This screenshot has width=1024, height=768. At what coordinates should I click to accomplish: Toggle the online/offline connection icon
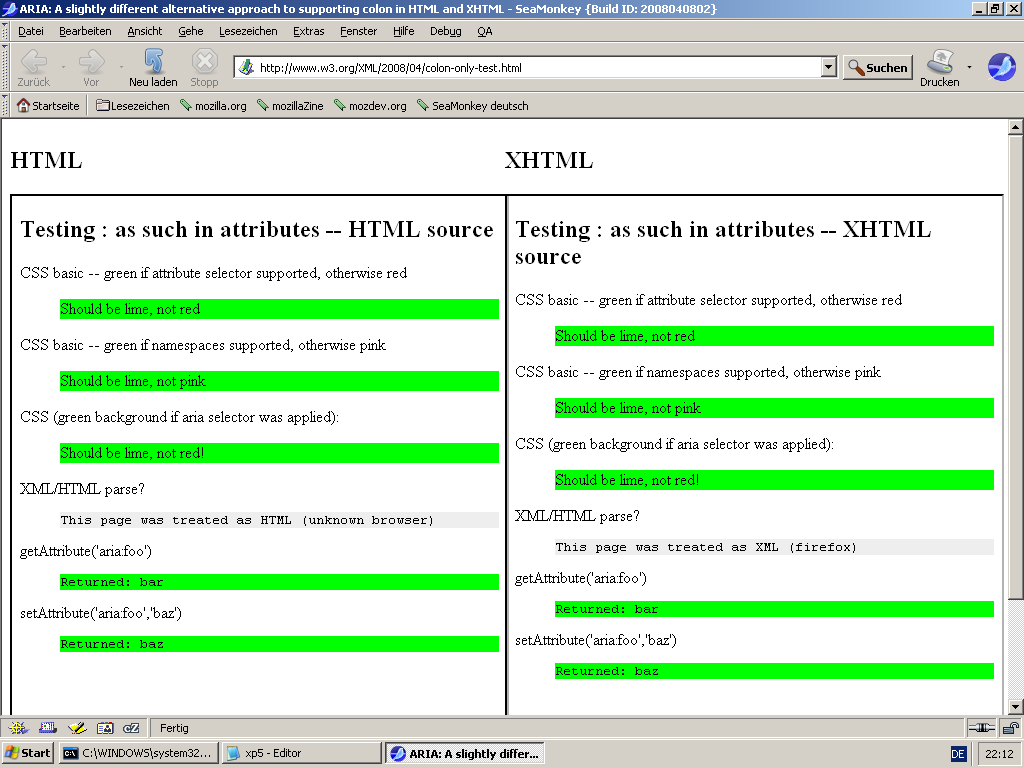[981, 728]
